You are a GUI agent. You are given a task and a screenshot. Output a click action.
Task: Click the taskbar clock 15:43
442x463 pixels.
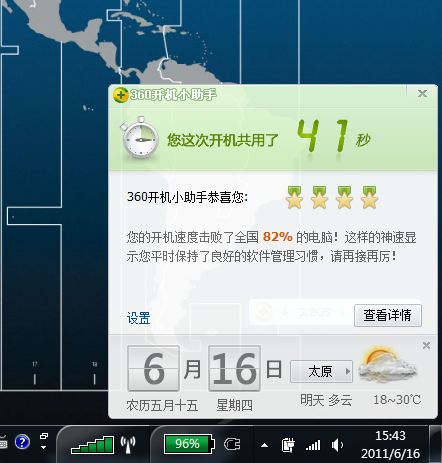[x=390, y=436]
